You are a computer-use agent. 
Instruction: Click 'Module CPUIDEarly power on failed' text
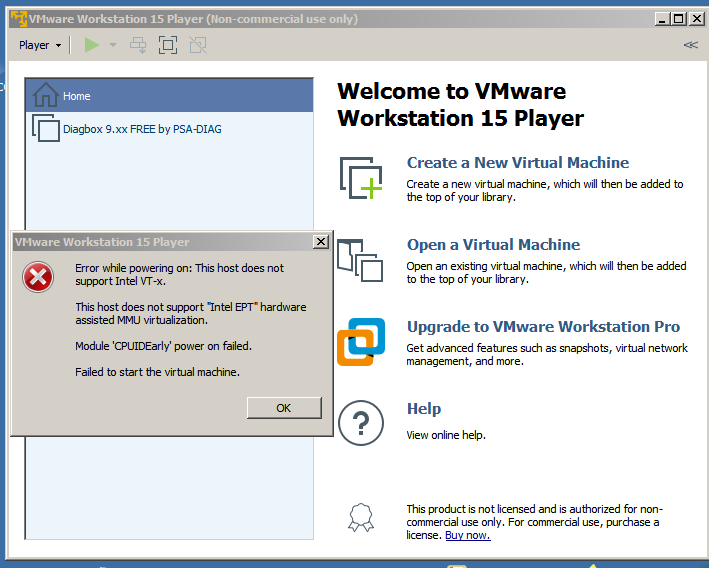point(163,346)
